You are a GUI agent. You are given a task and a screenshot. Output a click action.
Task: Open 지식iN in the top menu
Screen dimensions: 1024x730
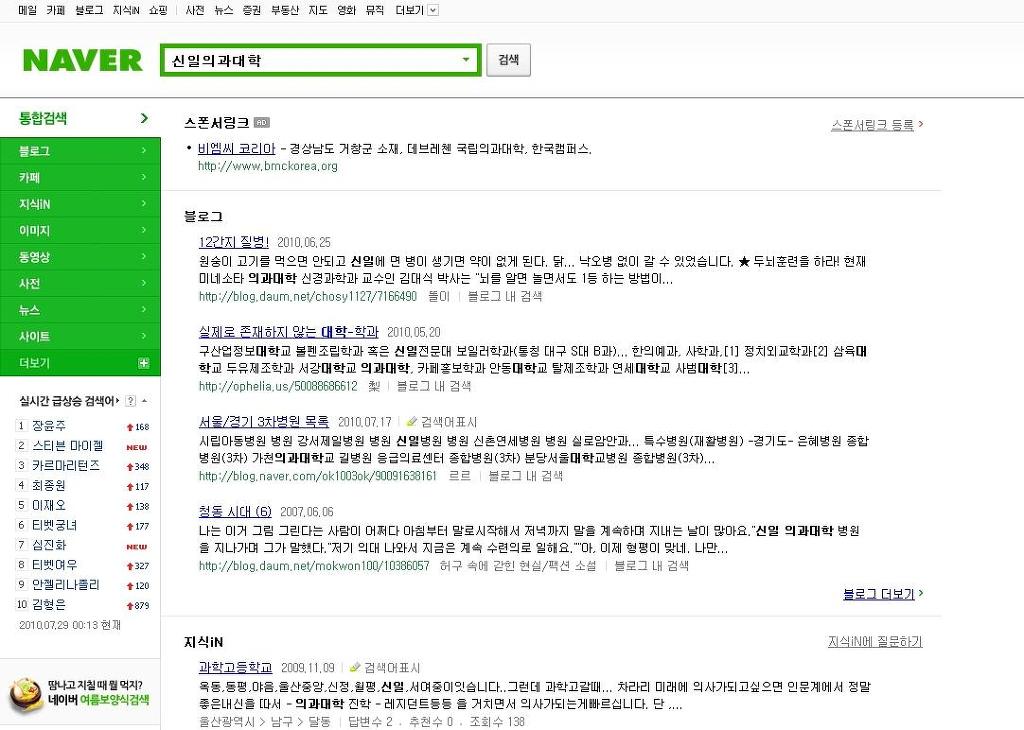click(126, 10)
